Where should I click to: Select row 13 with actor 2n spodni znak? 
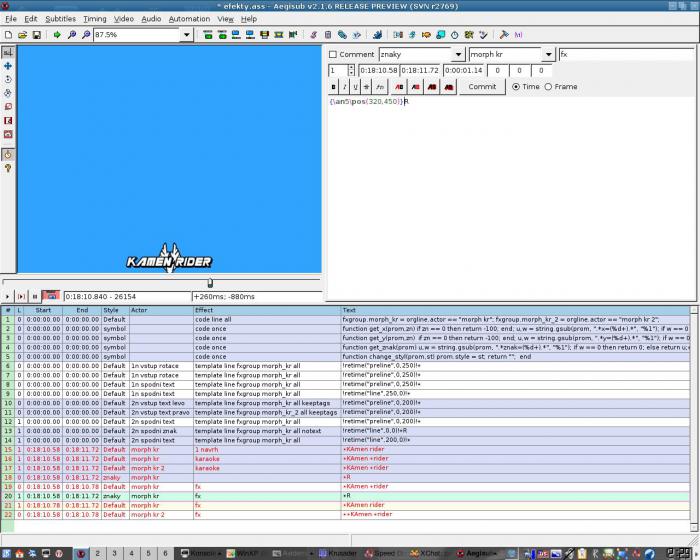[346, 431]
